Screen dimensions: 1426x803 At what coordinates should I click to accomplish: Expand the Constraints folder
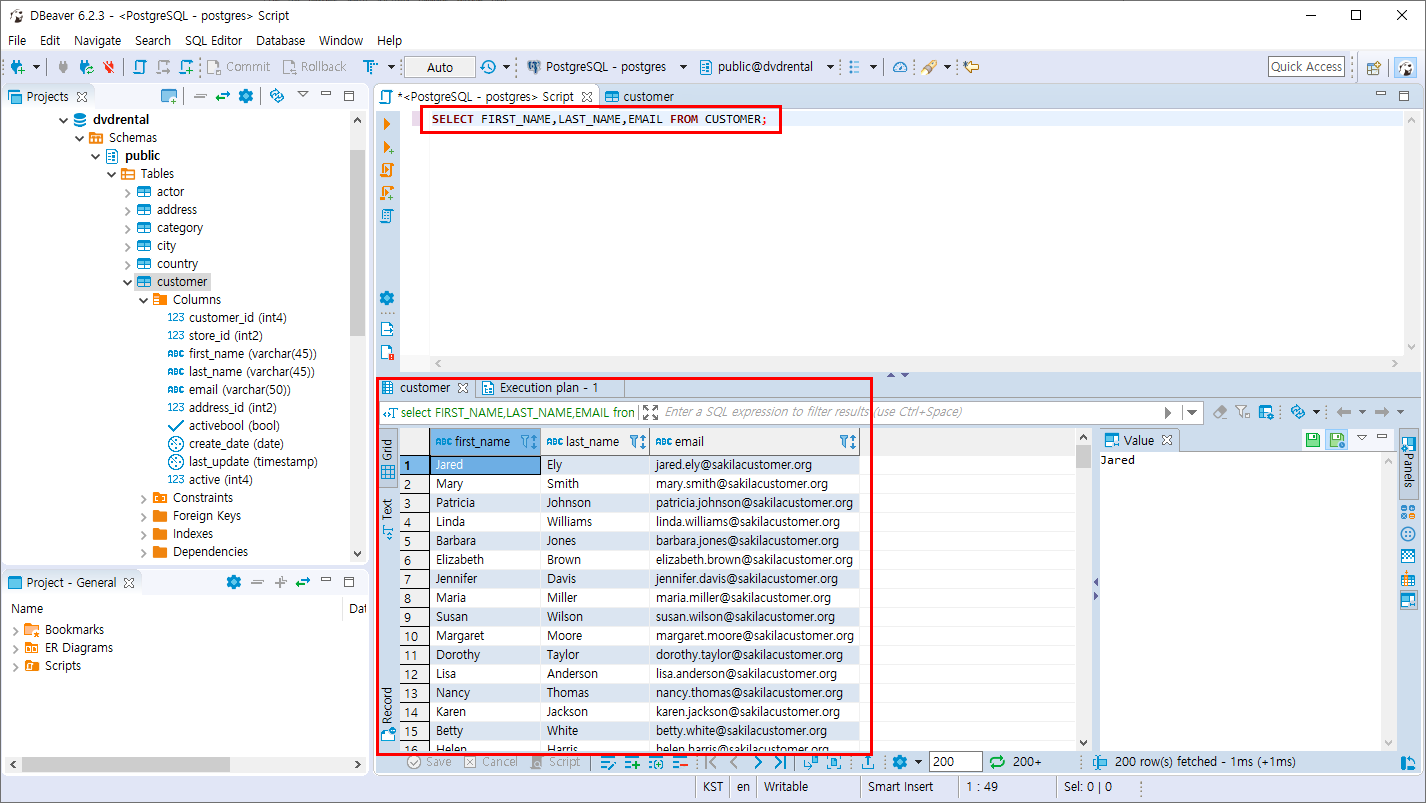tap(143, 498)
